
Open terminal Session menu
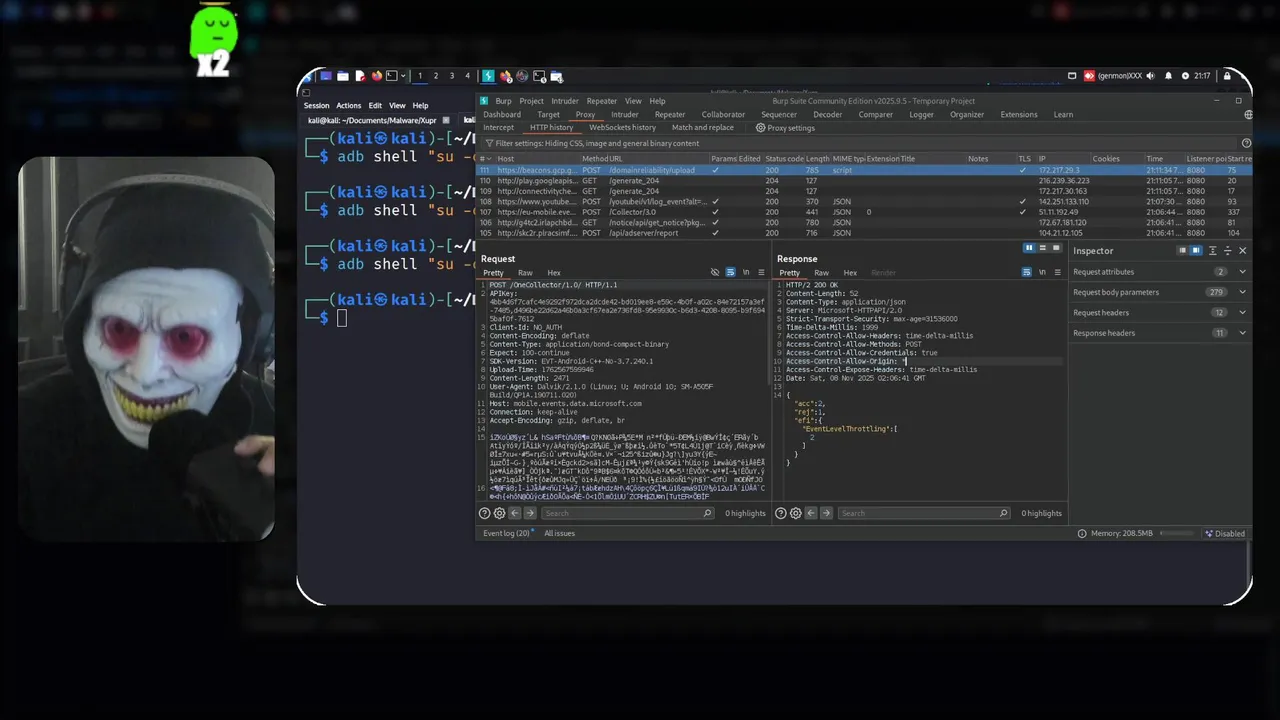click(316, 105)
